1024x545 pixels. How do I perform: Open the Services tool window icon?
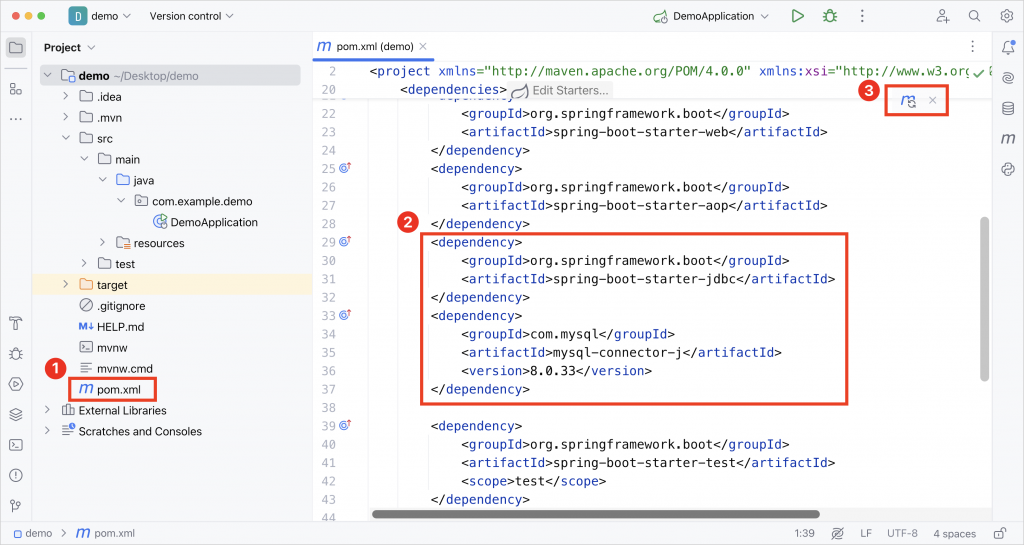click(16, 384)
